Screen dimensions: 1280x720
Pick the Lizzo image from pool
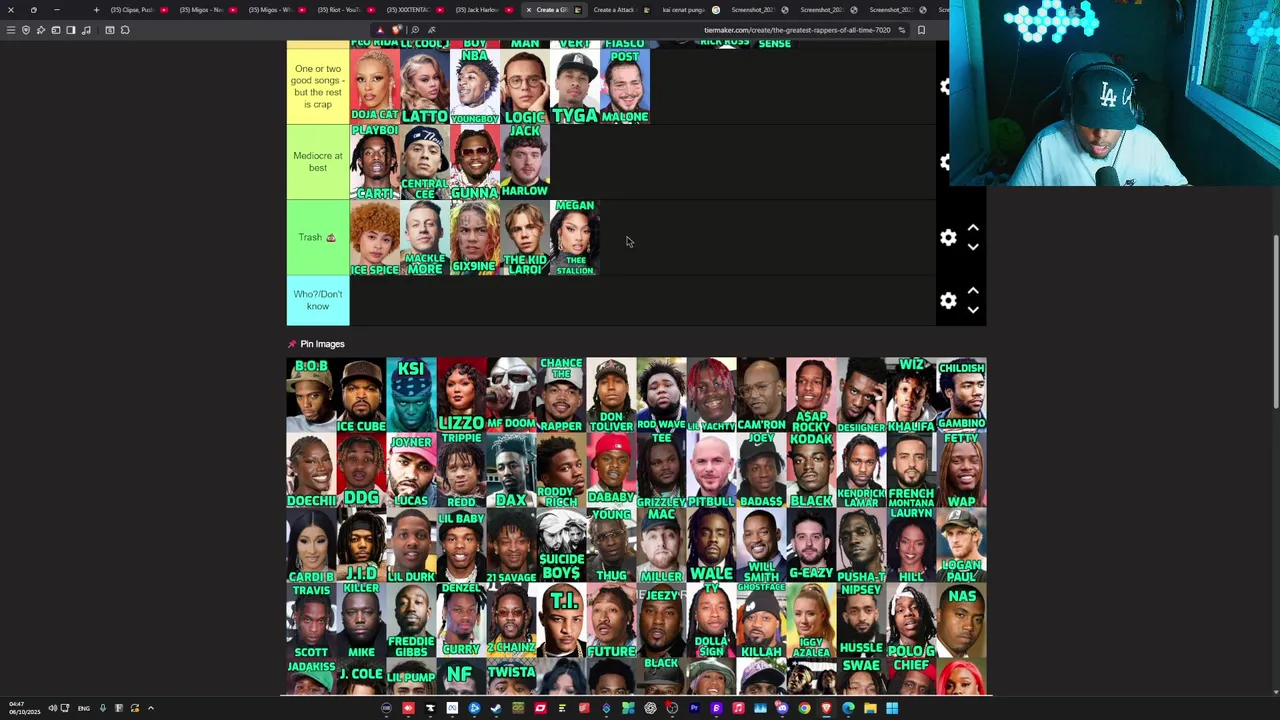[x=461, y=395]
